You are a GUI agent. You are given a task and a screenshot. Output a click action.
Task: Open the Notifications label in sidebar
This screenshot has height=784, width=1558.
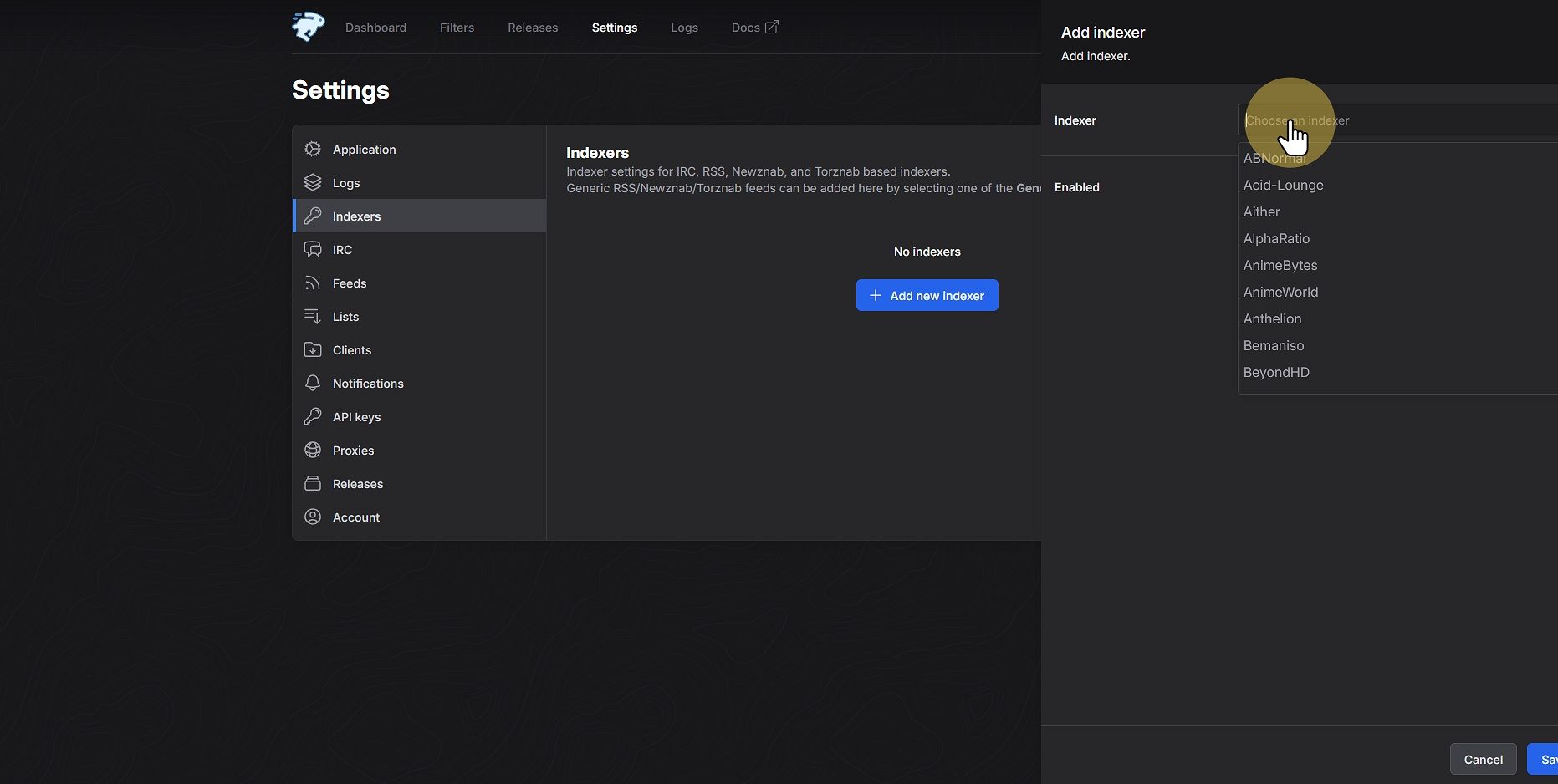click(368, 384)
